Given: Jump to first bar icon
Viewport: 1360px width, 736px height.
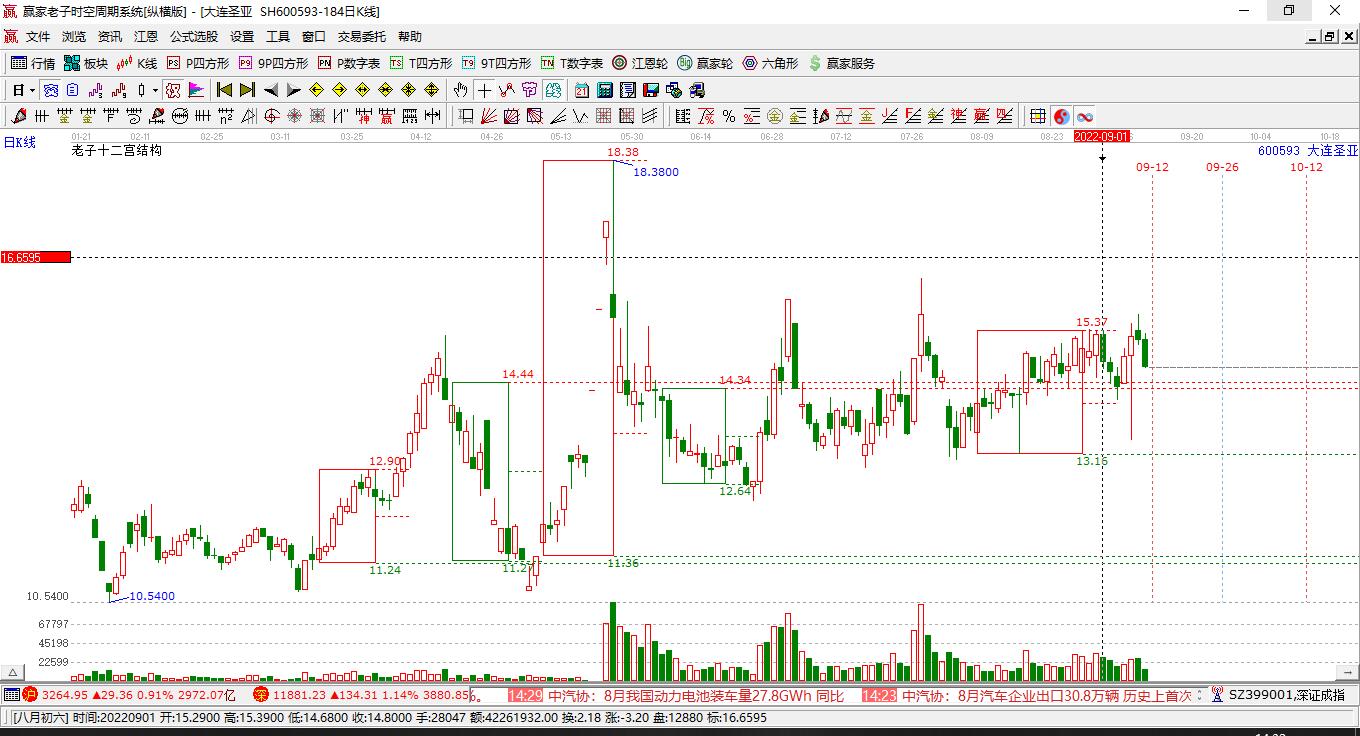Looking at the screenshot, I should (x=225, y=90).
